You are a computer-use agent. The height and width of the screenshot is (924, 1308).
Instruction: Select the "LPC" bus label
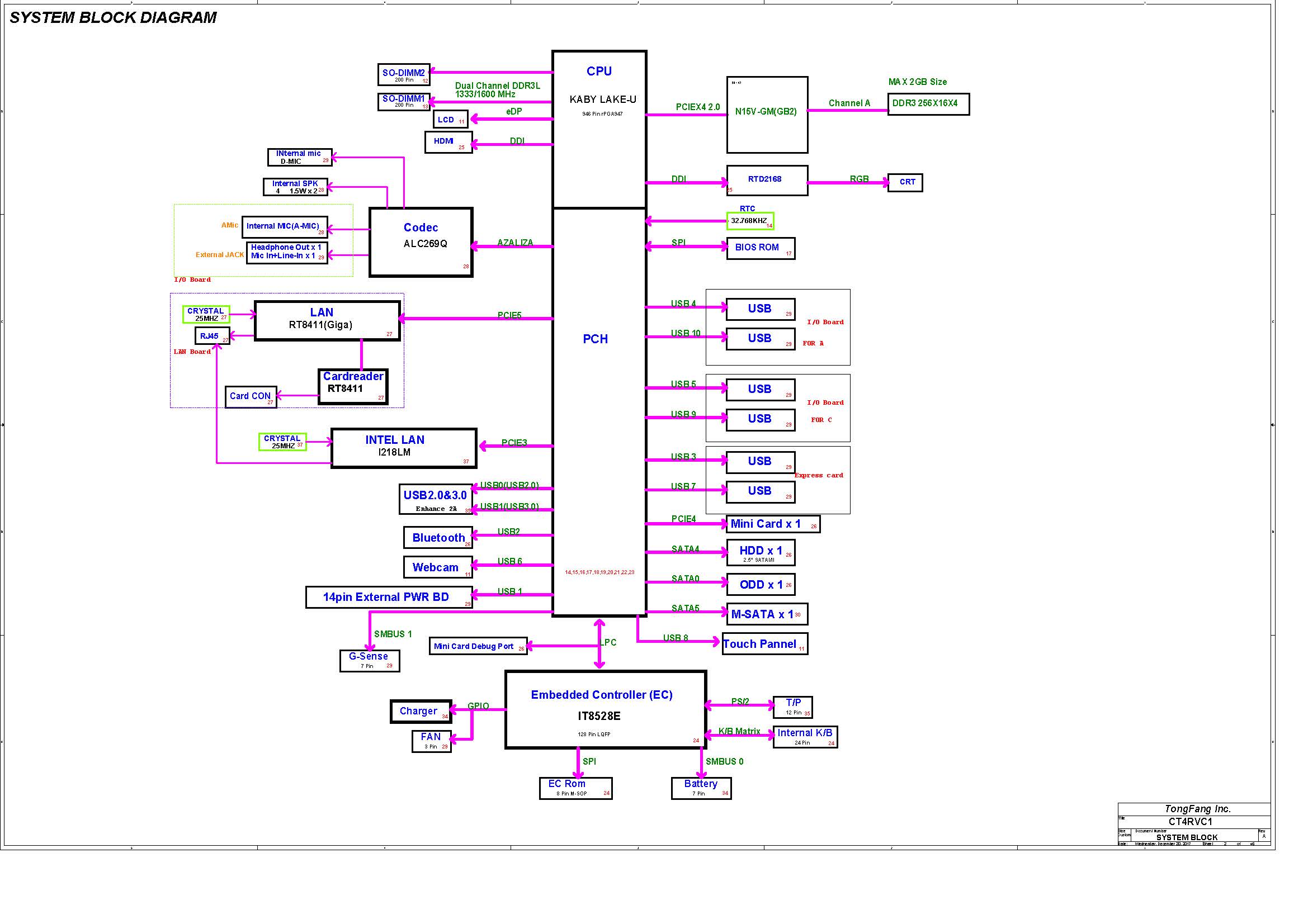[x=608, y=642]
